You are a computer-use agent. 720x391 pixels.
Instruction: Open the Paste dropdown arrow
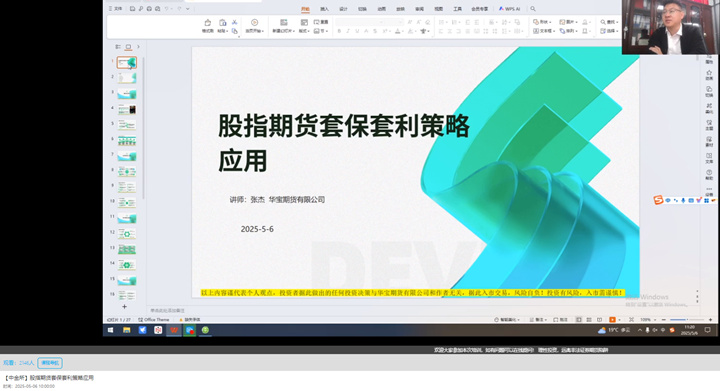[x=227, y=31]
